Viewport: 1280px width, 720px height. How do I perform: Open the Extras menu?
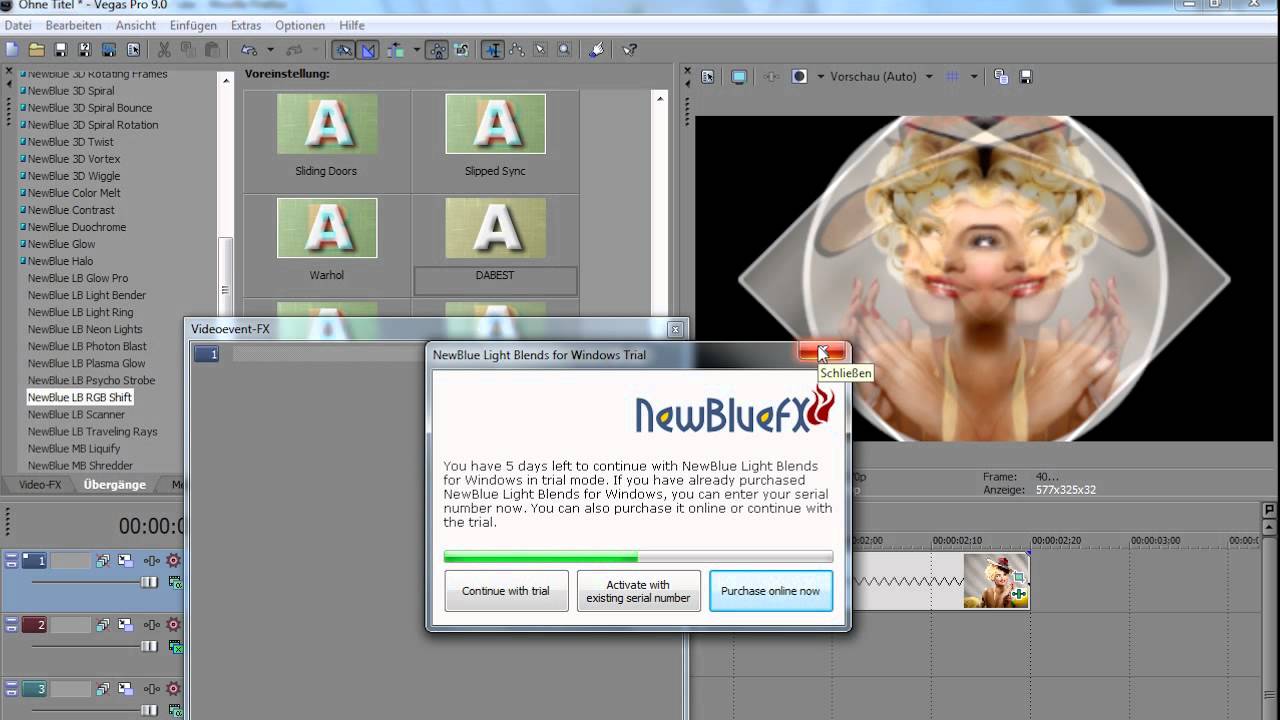246,25
